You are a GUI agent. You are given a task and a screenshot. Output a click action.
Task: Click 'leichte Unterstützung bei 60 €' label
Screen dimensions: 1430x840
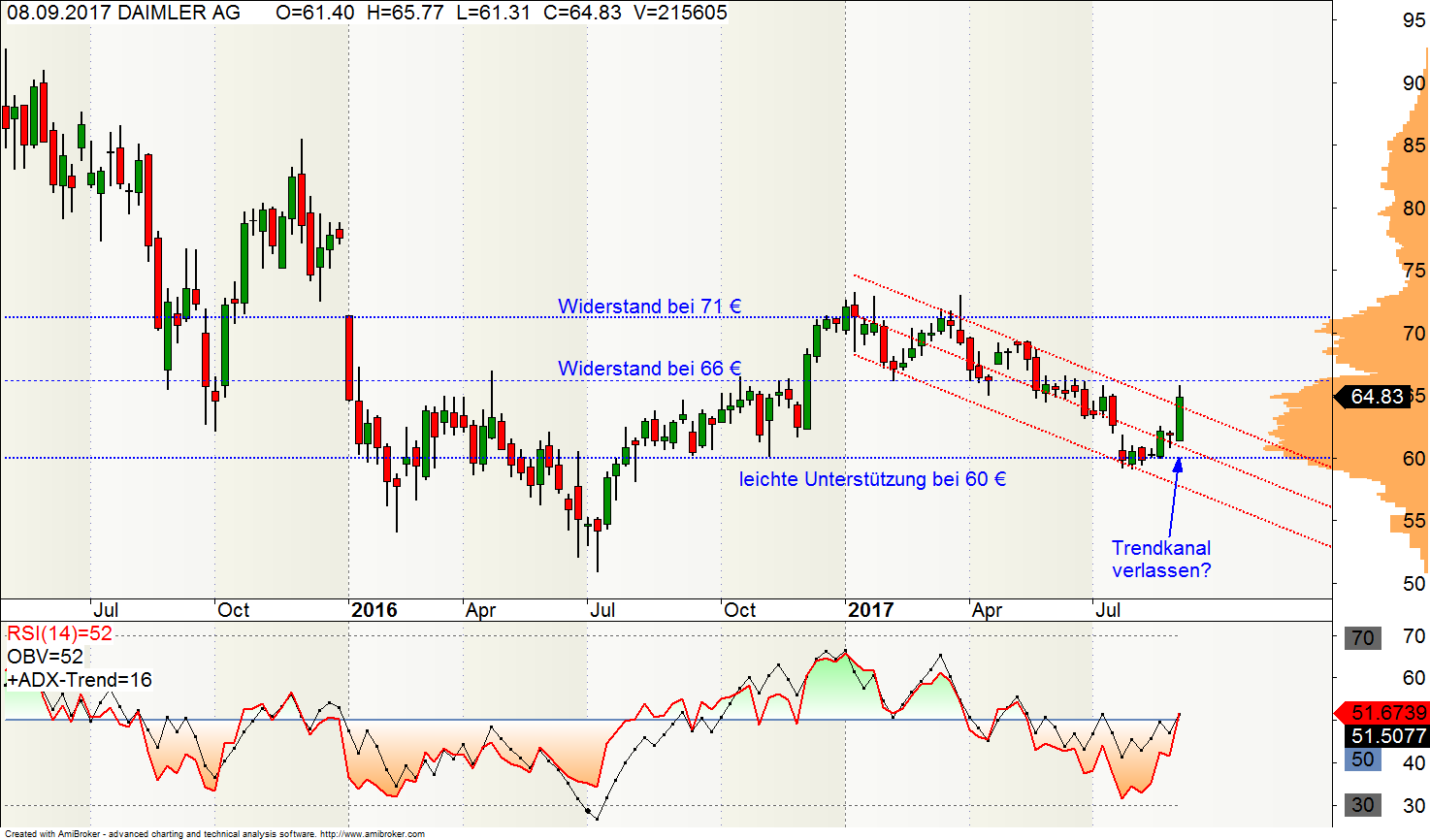point(872,479)
